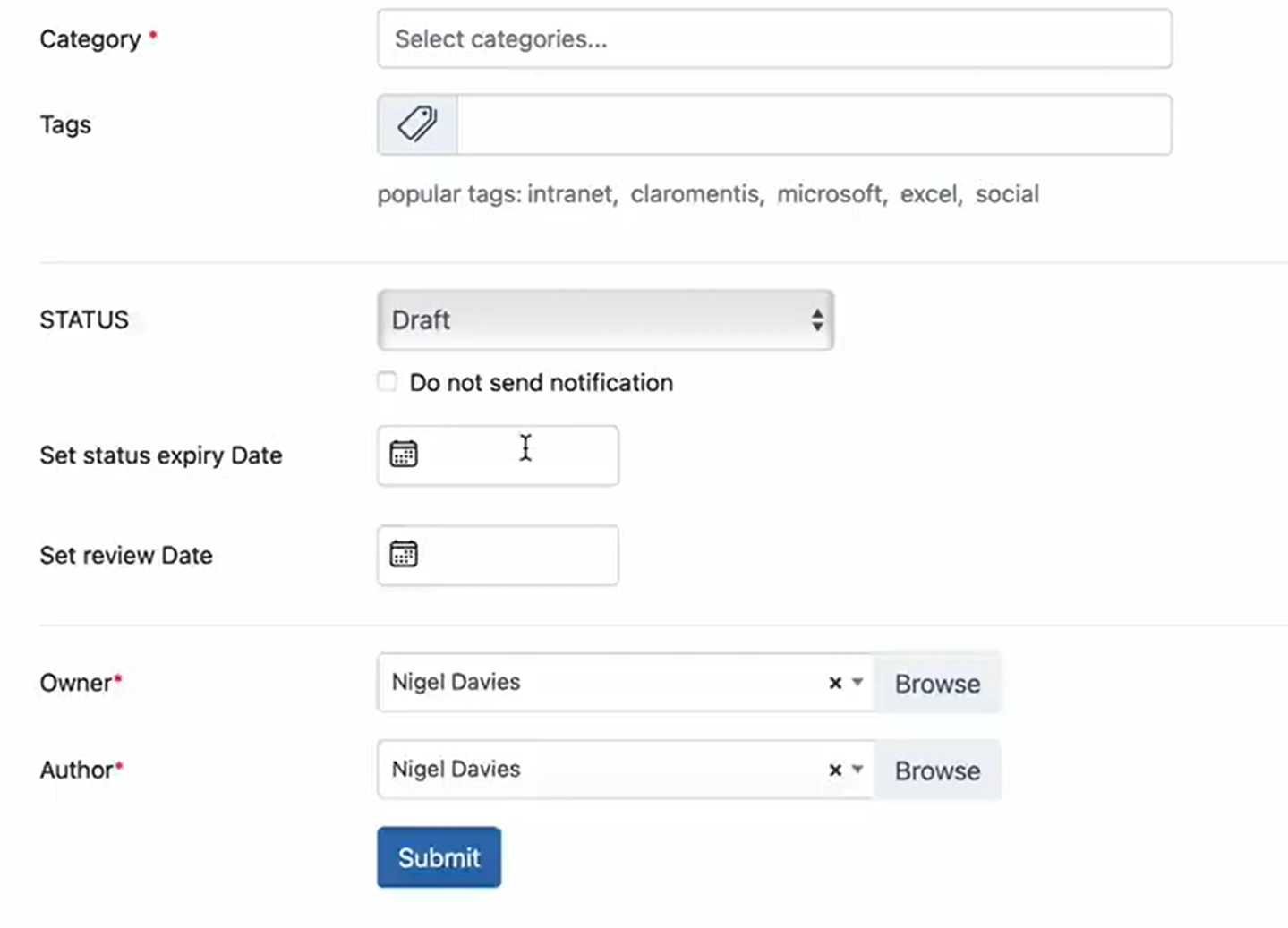Image resolution: width=1288 pixels, height=928 pixels.
Task: Open calendar icon for status expiry date
Action: [404, 455]
